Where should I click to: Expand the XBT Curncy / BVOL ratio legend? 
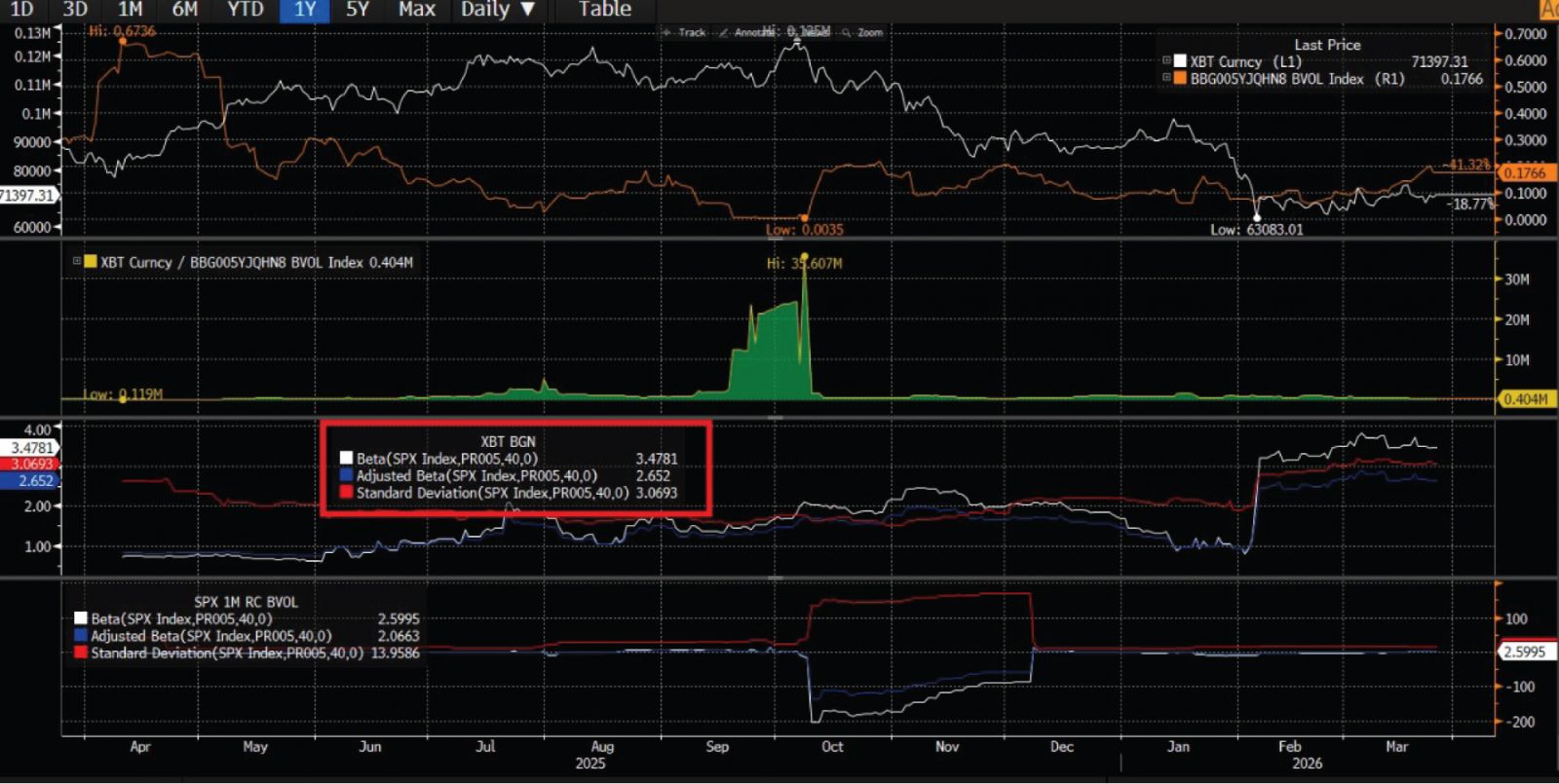(x=77, y=261)
